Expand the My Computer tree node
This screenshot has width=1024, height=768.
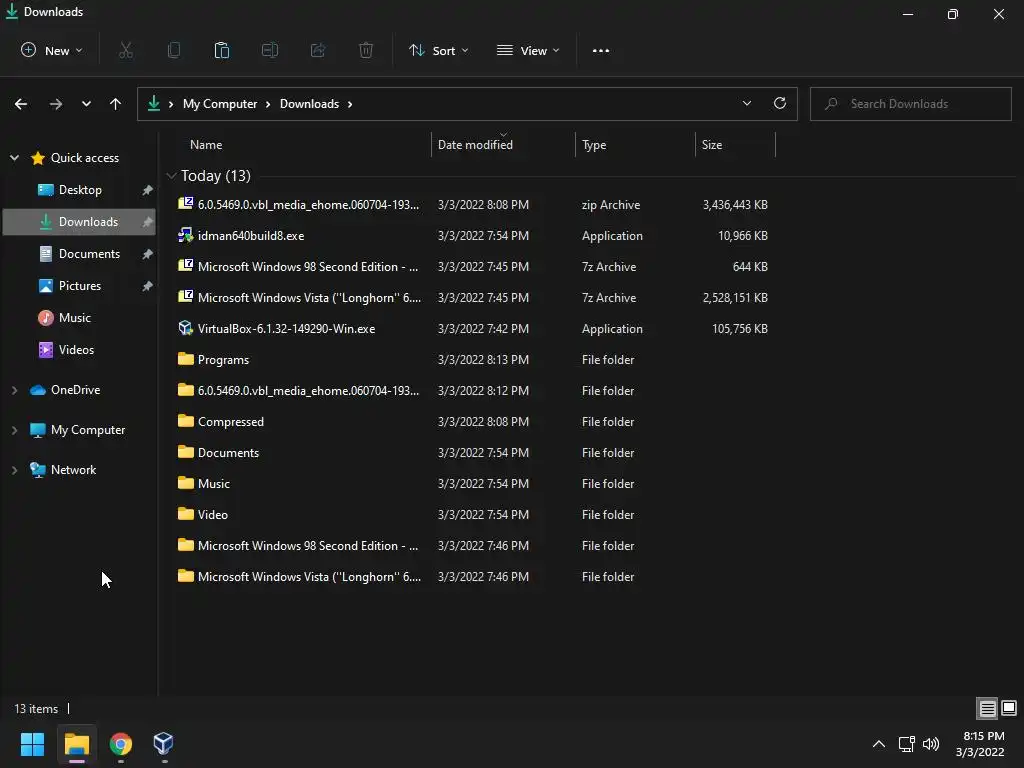coord(14,430)
